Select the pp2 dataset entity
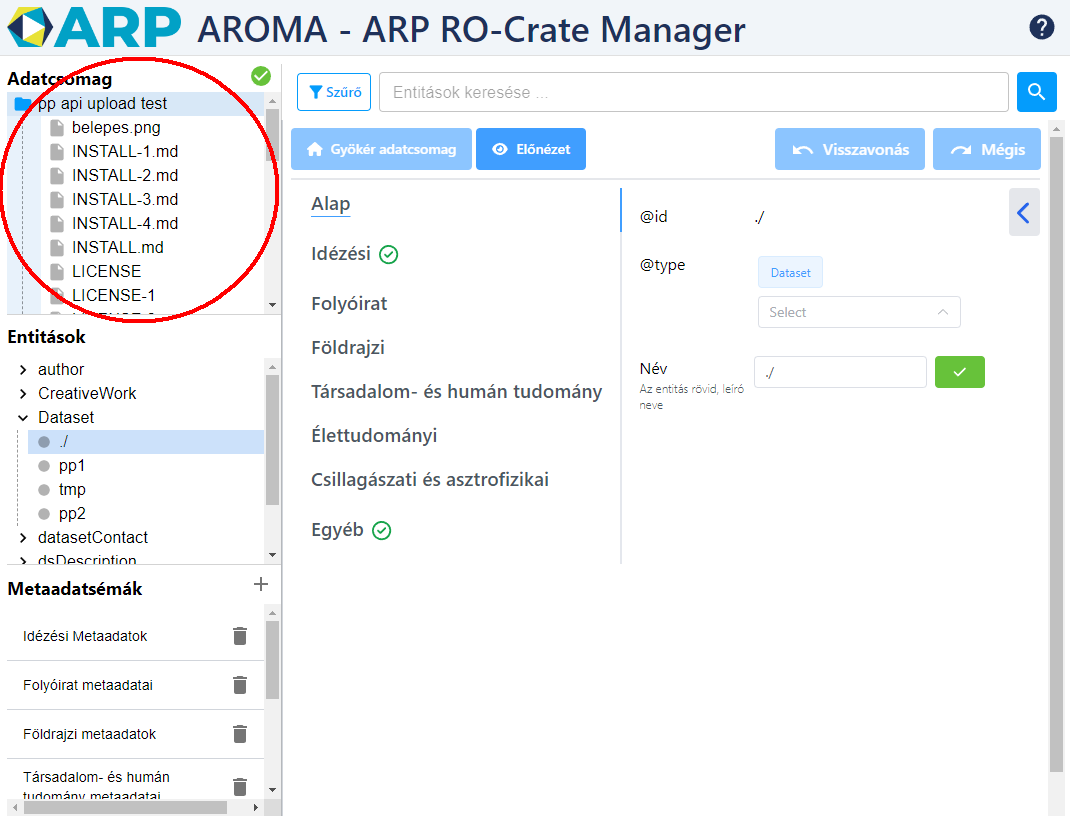Image resolution: width=1070 pixels, height=818 pixels. 72,514
